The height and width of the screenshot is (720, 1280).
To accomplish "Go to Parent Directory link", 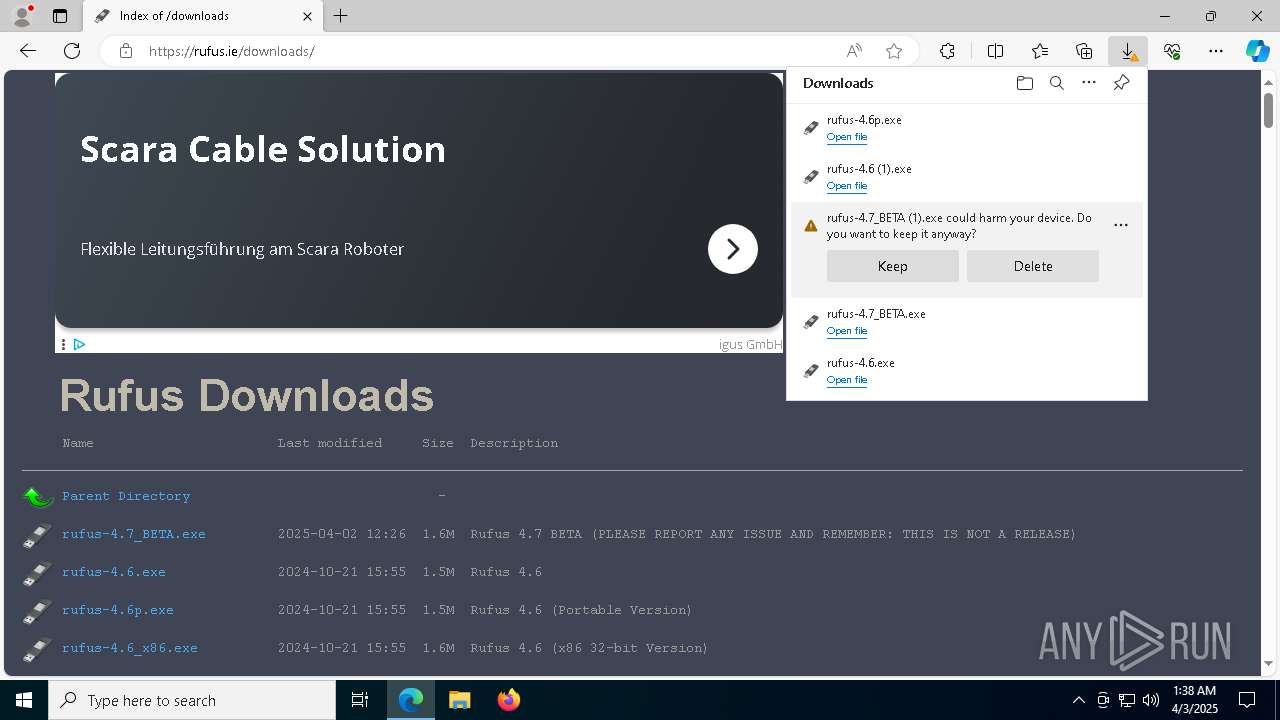I will (126, 496).
